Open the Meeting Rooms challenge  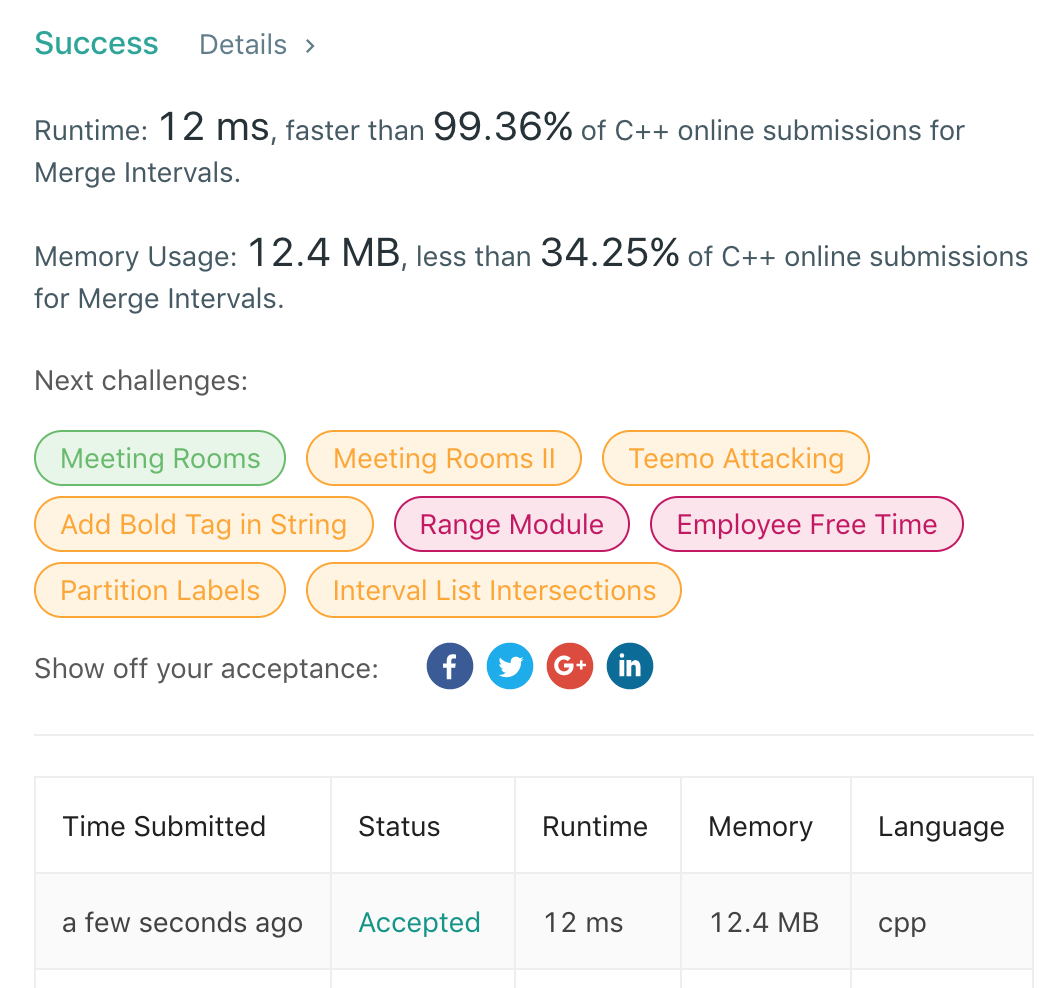tap(160, 458)
